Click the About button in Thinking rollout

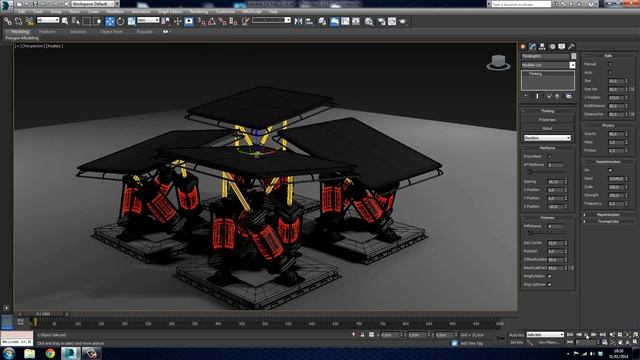pos(547,128)
